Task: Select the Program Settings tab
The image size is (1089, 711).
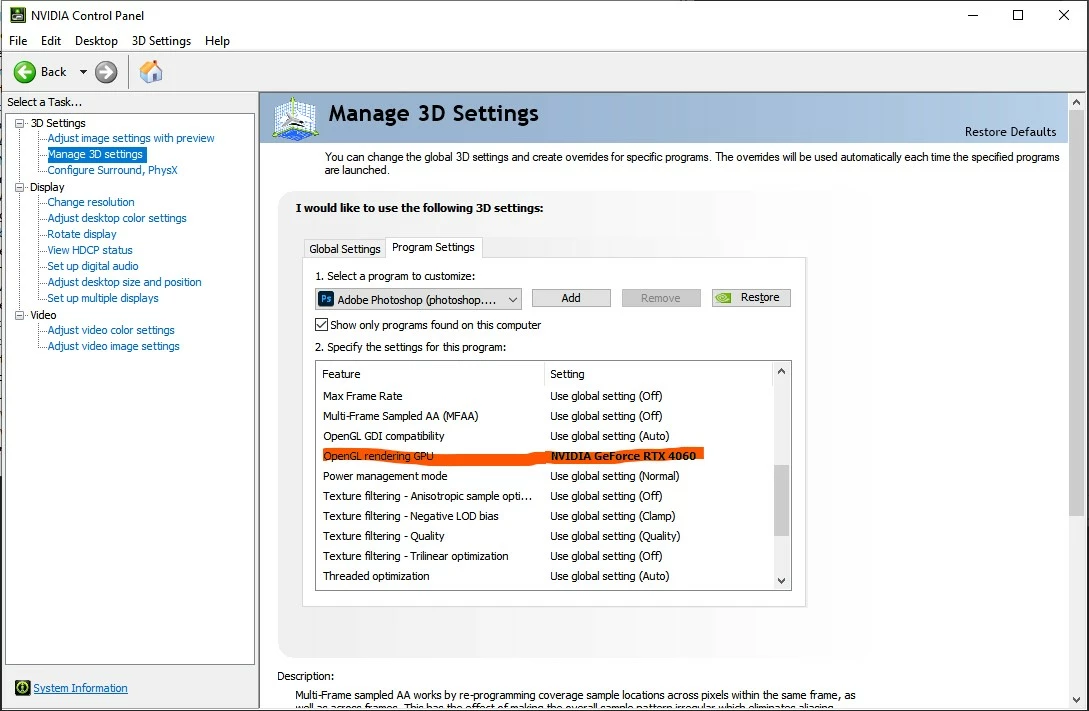Action: pos(433,247)
